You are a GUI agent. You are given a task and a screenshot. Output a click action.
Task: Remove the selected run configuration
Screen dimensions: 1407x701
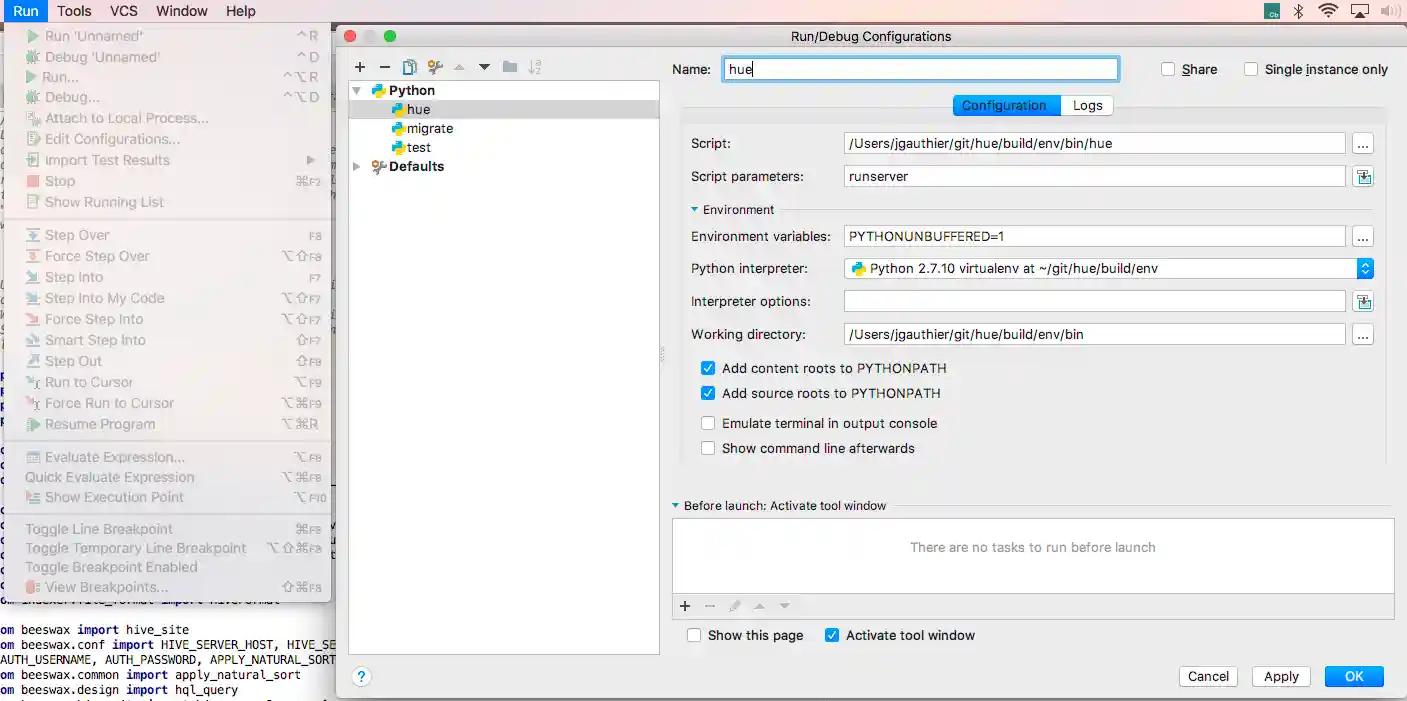point(385,67)
